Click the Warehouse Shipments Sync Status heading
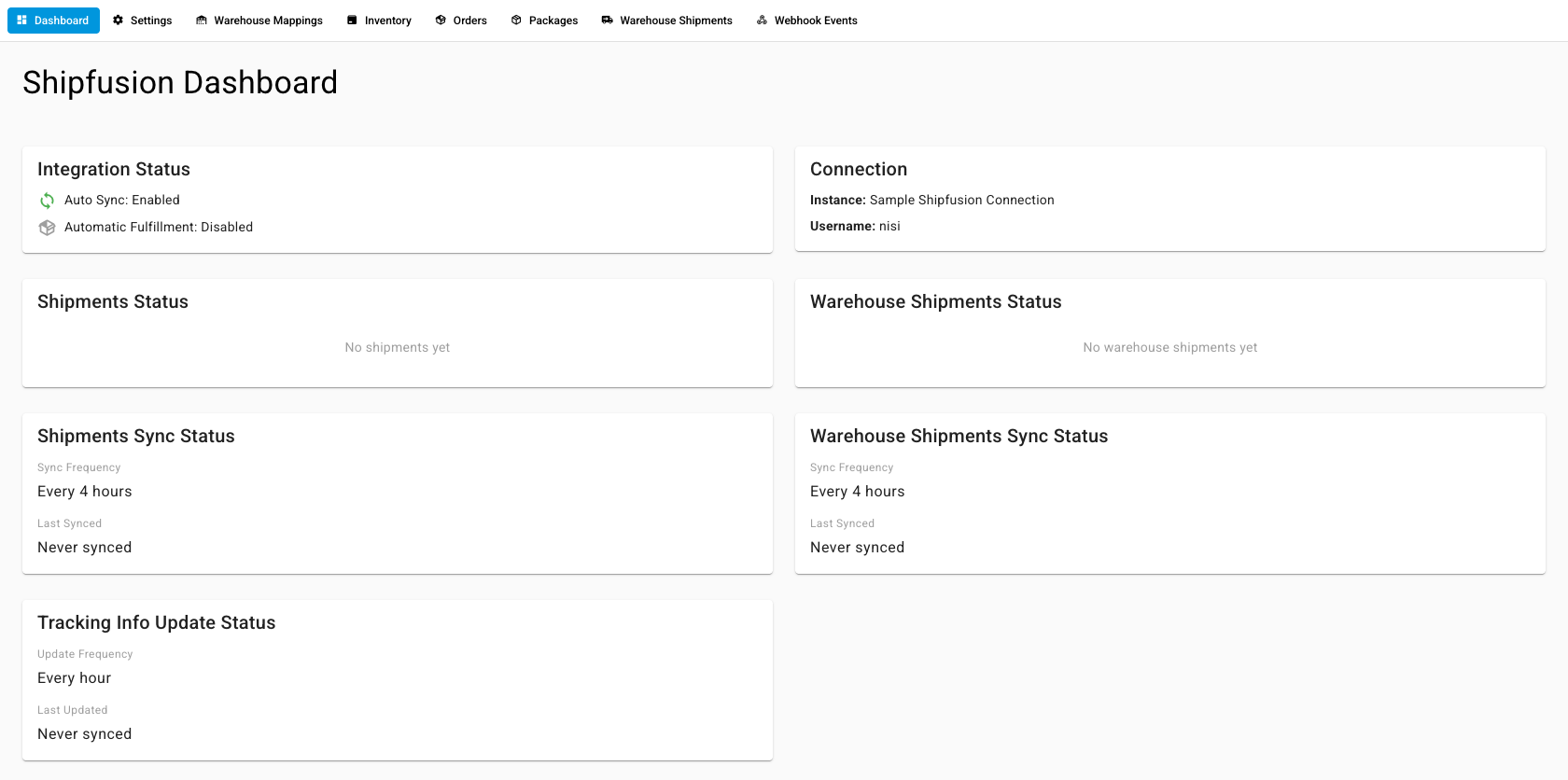Viewport: 1568px width, 780px height. coord(959,436)
